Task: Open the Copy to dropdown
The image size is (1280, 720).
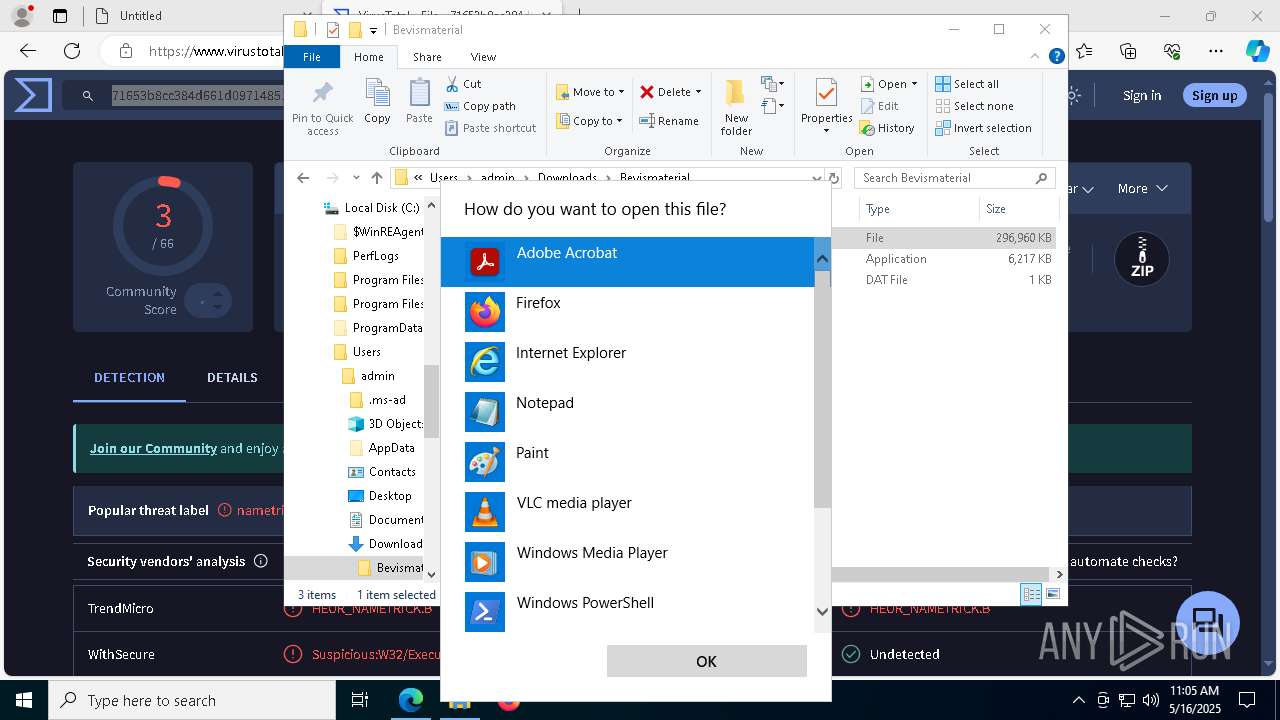Action: click(x=589, y=121)
